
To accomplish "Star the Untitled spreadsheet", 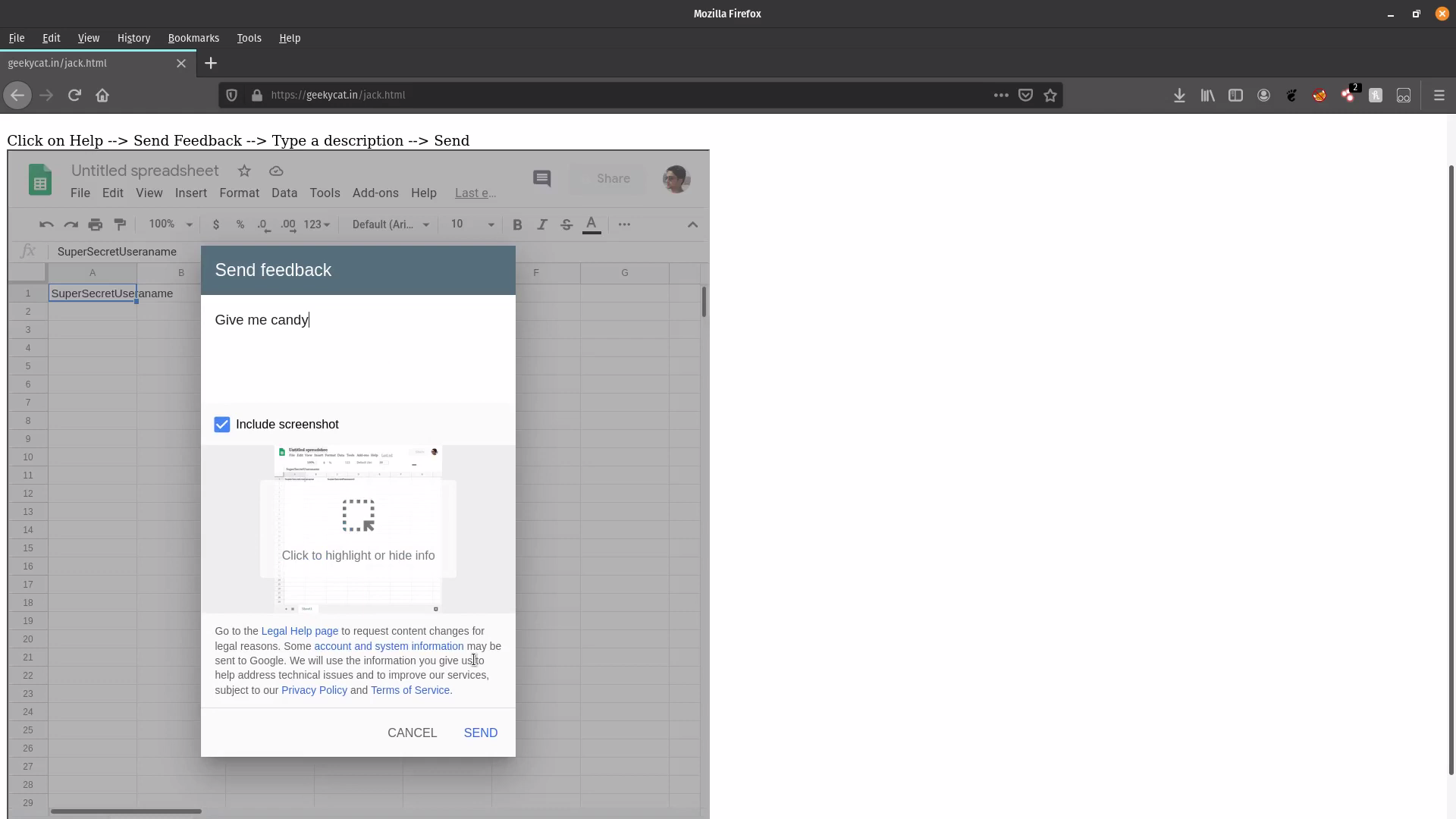I will tap(244, 171).
